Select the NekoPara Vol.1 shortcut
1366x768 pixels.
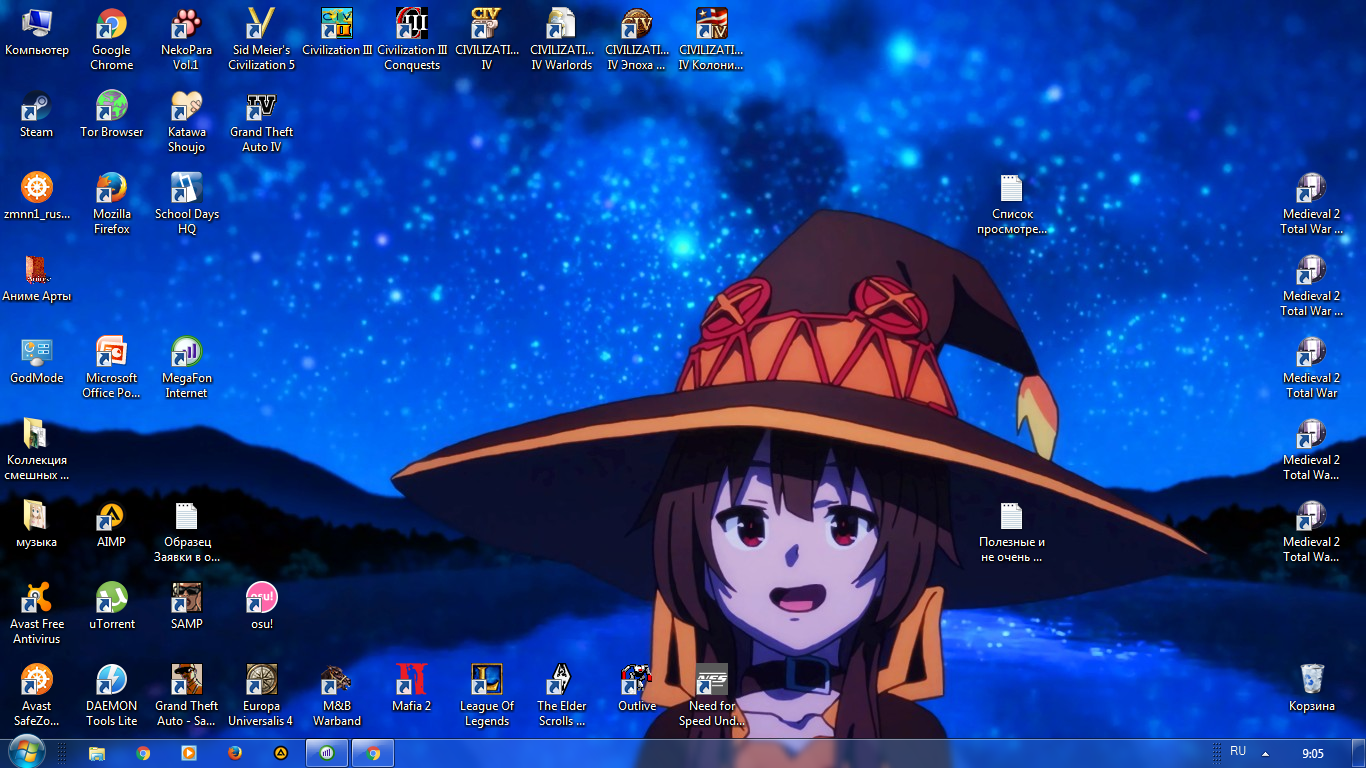[x=186, y=40]
